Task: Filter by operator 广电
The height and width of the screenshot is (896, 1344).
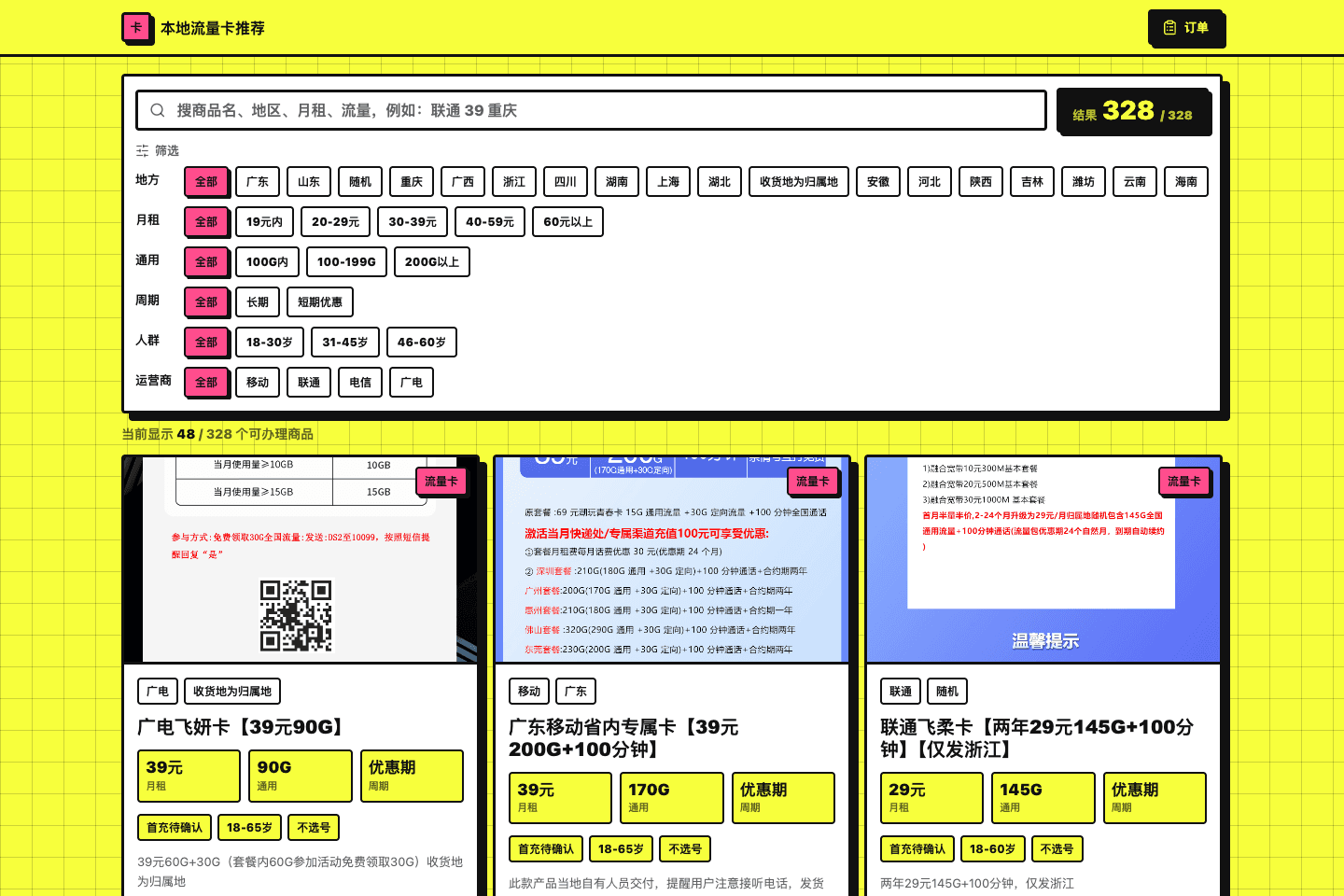Action: click(412, 383)
